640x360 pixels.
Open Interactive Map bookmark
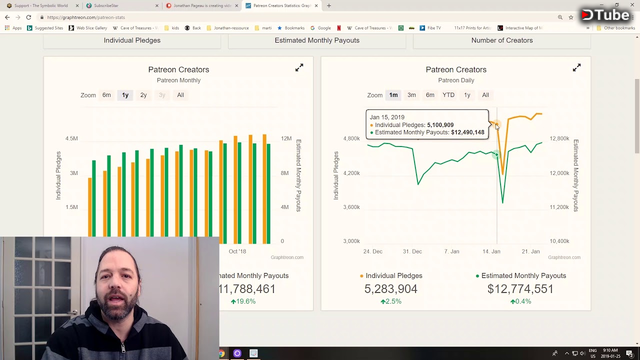520,28
